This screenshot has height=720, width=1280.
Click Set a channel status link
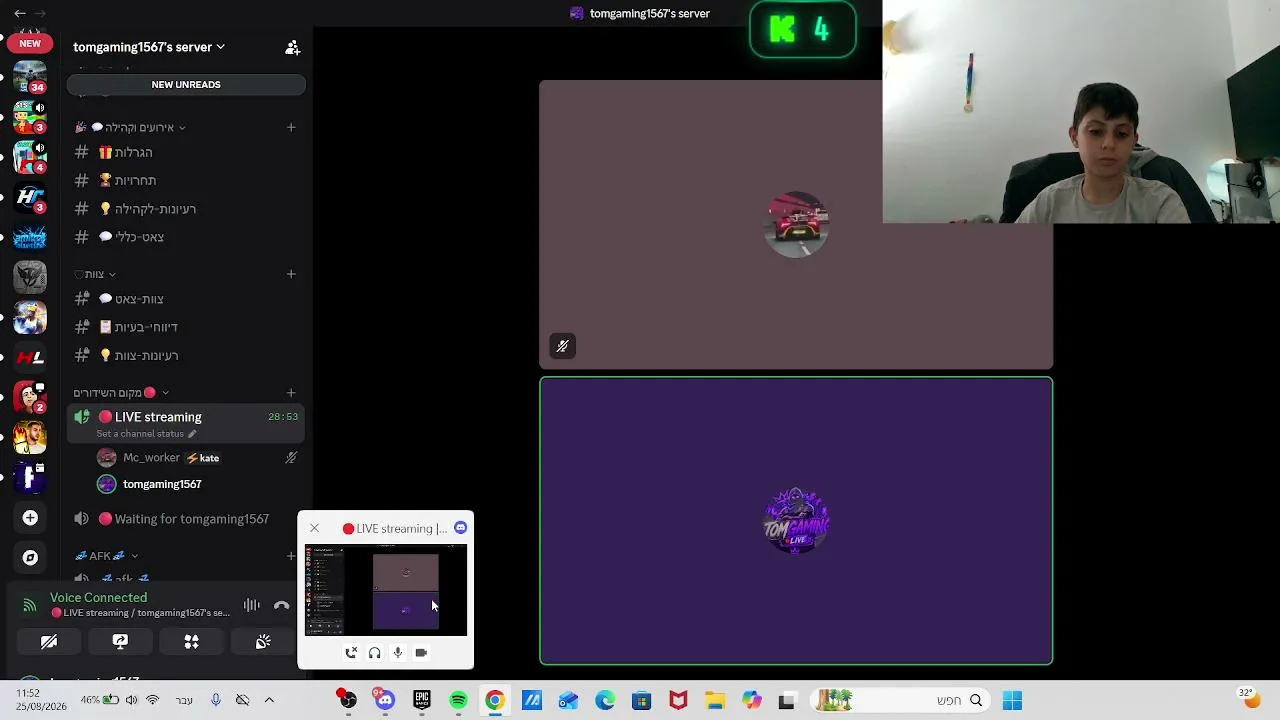[x=140, y=434]
